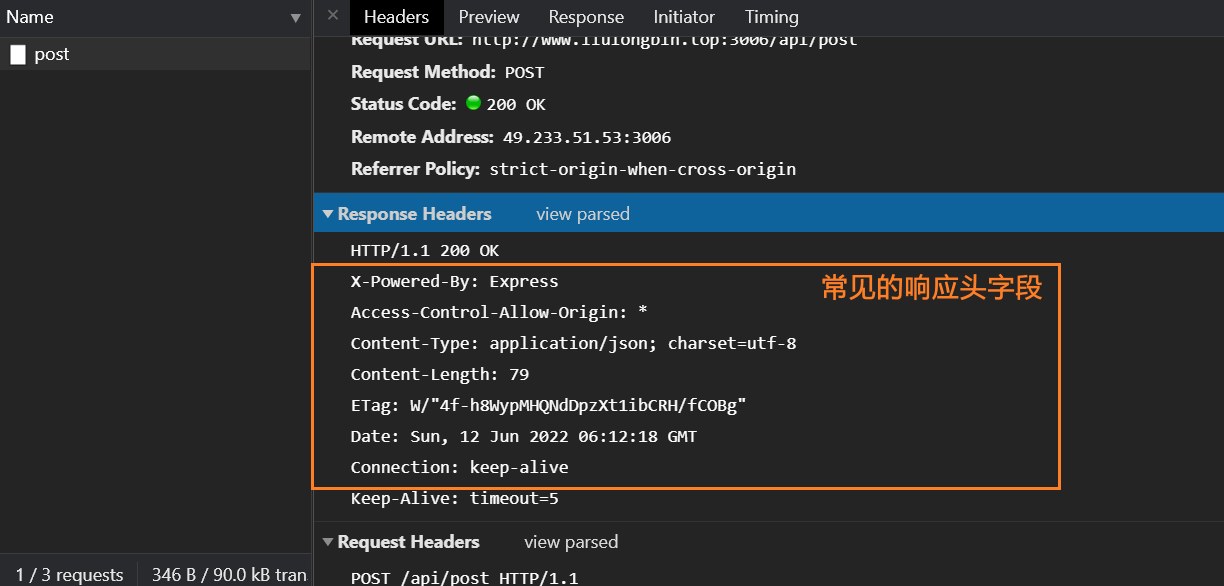Click the Content-Type header line
Screen dimensions: 1224x586
tap(573, 343)
